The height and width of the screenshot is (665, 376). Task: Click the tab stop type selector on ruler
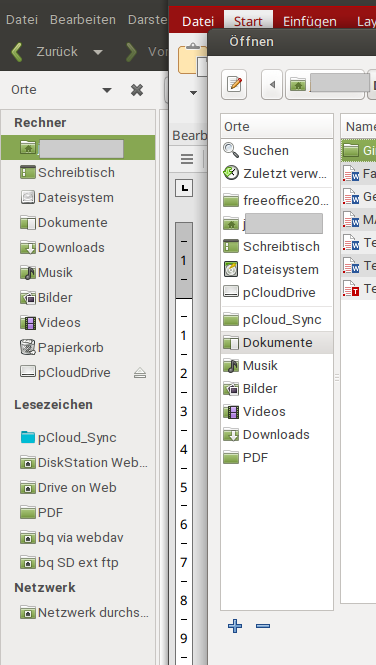click(184, 188)
